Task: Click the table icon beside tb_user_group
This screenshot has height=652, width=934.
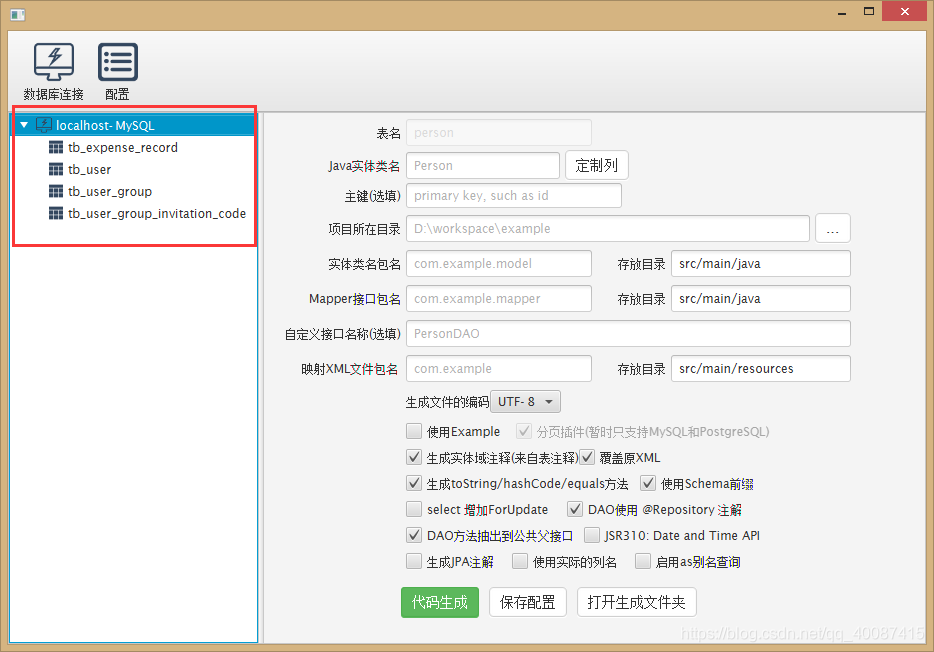Action: tap(57, 191)
